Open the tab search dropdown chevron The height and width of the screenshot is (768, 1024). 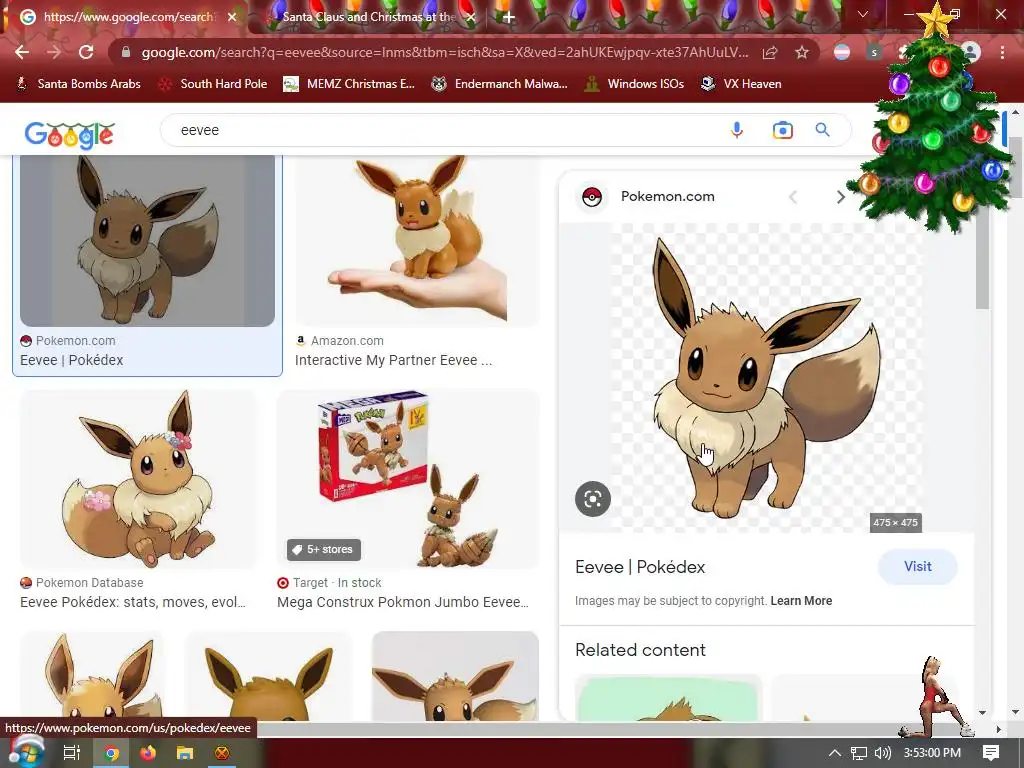coord(863,14)
